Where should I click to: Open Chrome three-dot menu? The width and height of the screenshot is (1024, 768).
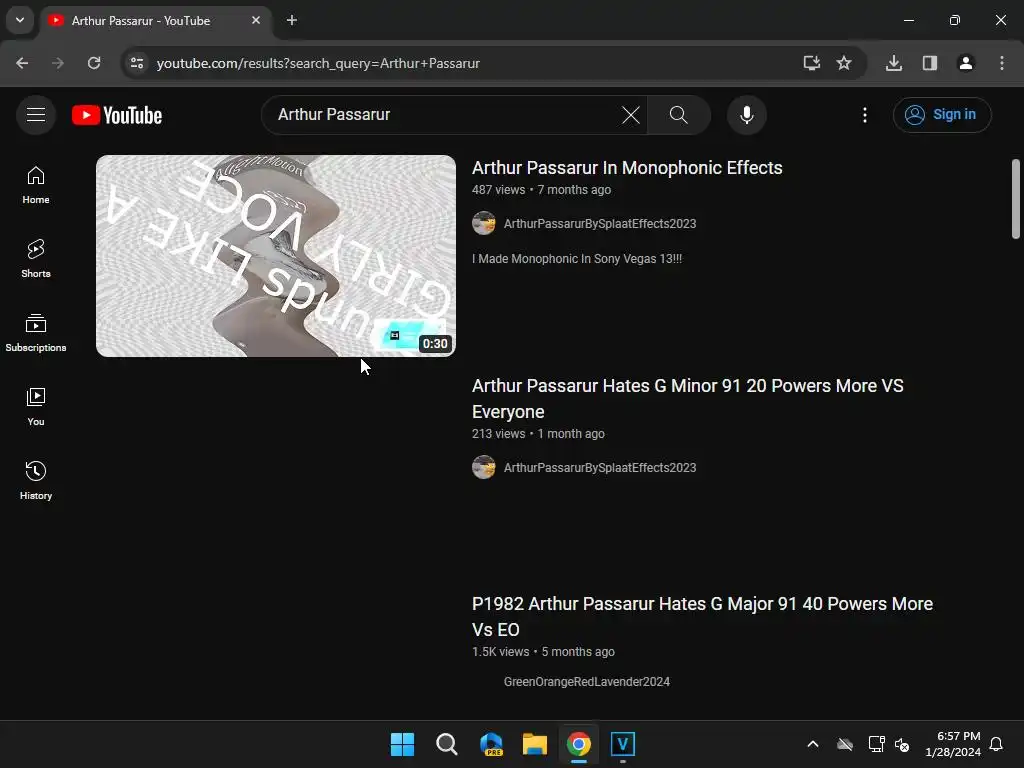[x=1002, y=63]
